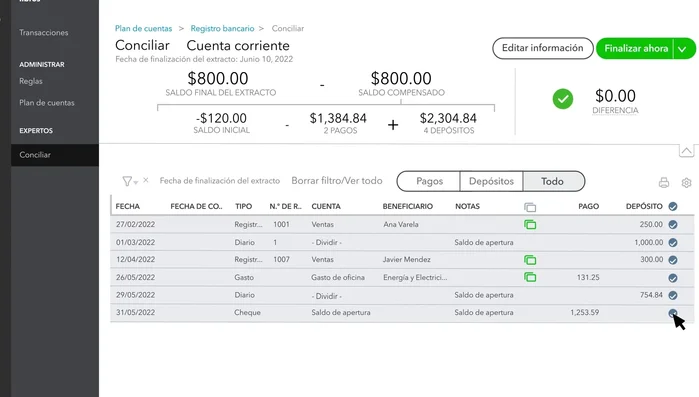Clear the filter with the X icon
Viewport: 699px width, 397px height.
click(x=146, y=180)
